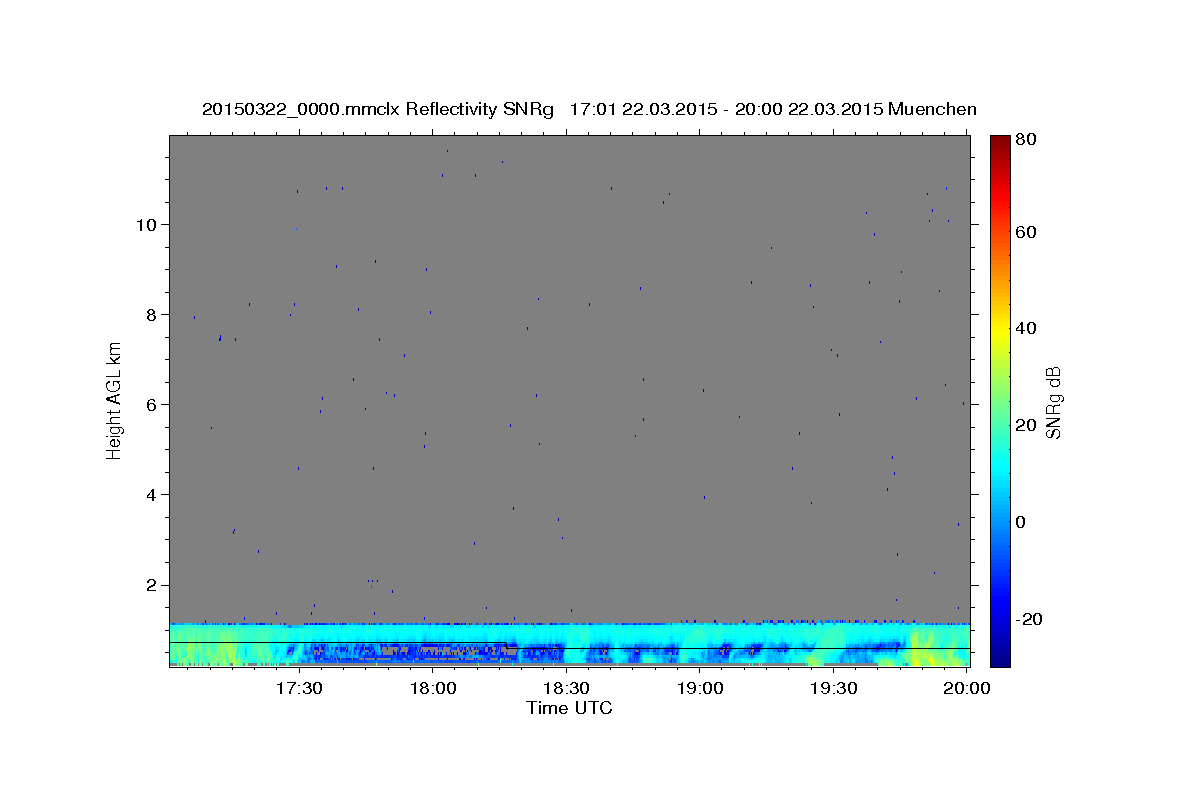The height and width of the screenshot is (800, 1200).
Task: Click the cyan reflectivity layer near 1 km
Action: pyautogui.click(x=569, y=633)
